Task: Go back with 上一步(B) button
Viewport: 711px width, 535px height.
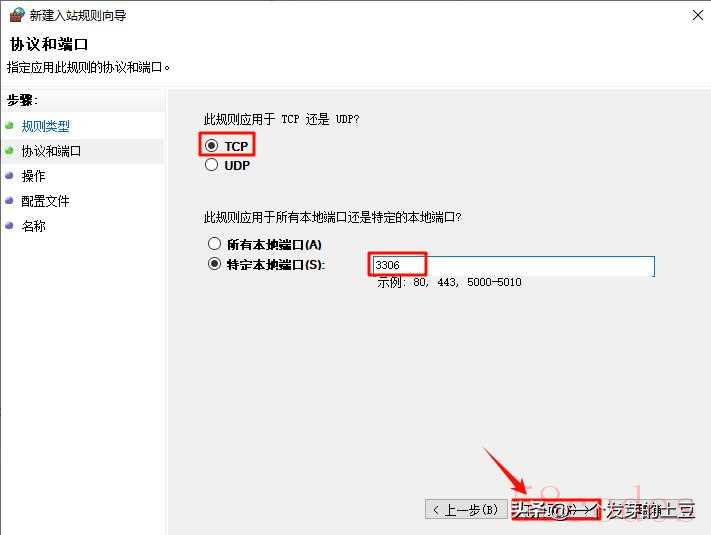Action: click(x=465, y=510)
